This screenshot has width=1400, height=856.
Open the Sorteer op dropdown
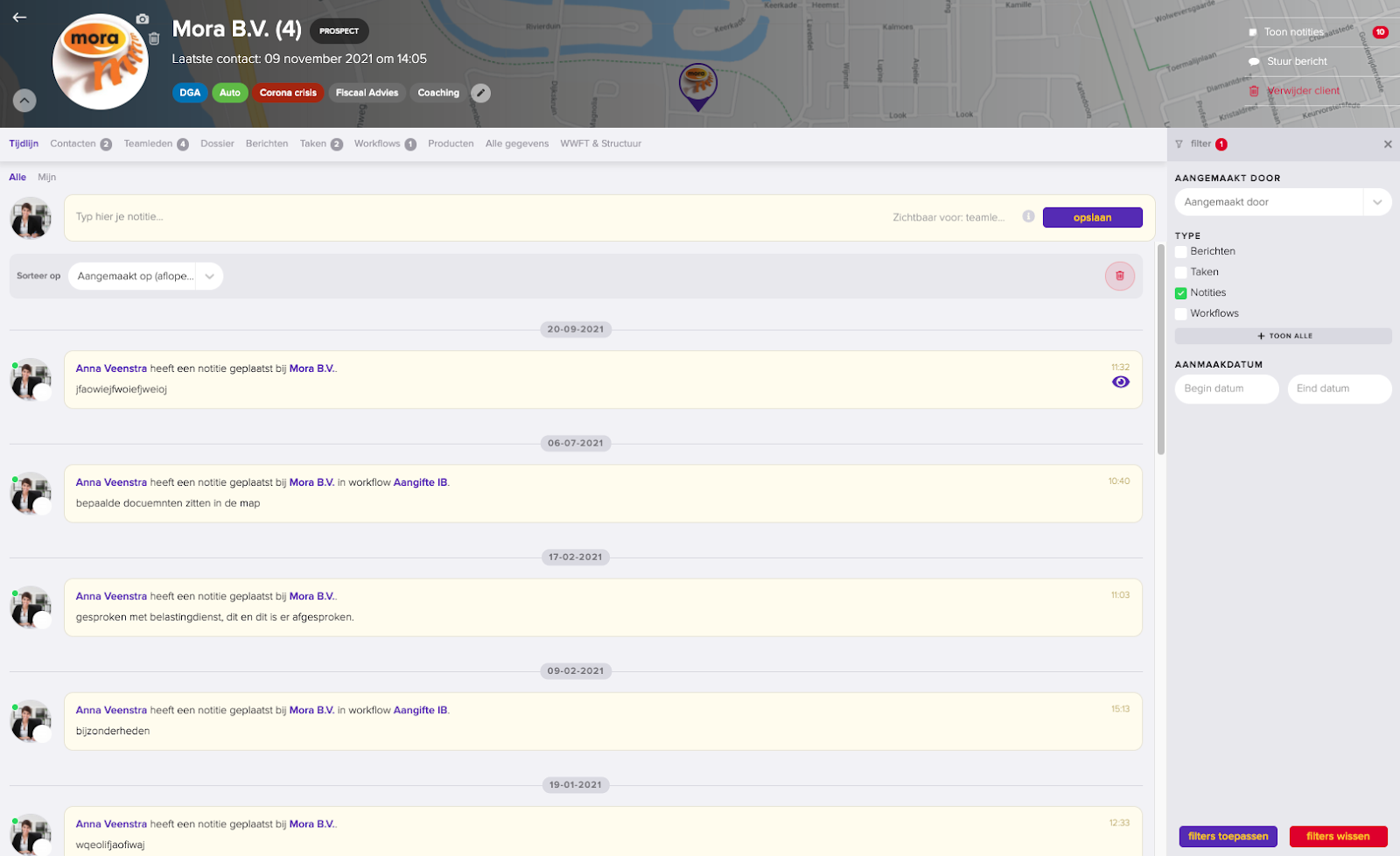point(145,276)
